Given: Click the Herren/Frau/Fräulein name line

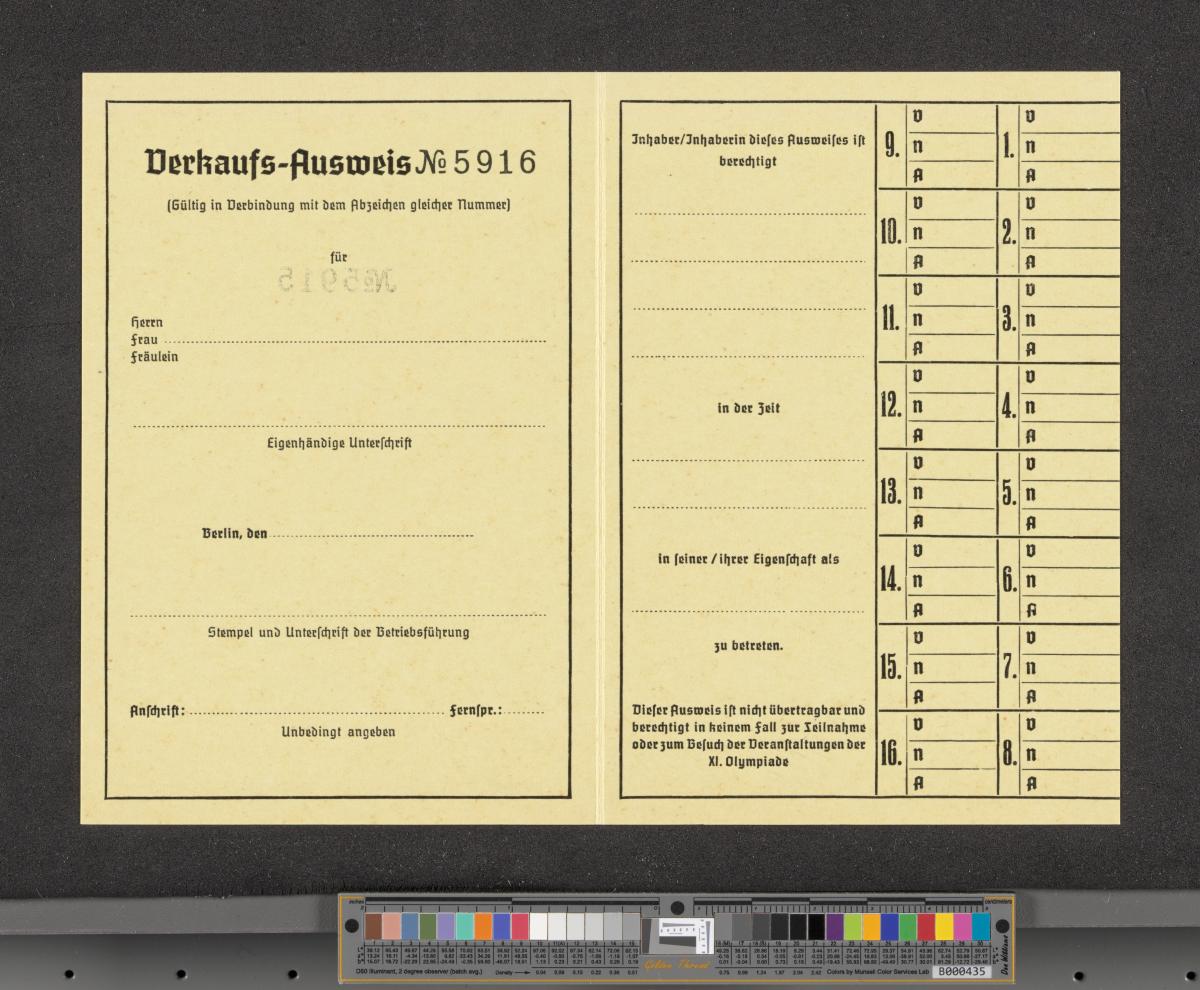Looking at the screenshot, I should (x=360, y=341).
